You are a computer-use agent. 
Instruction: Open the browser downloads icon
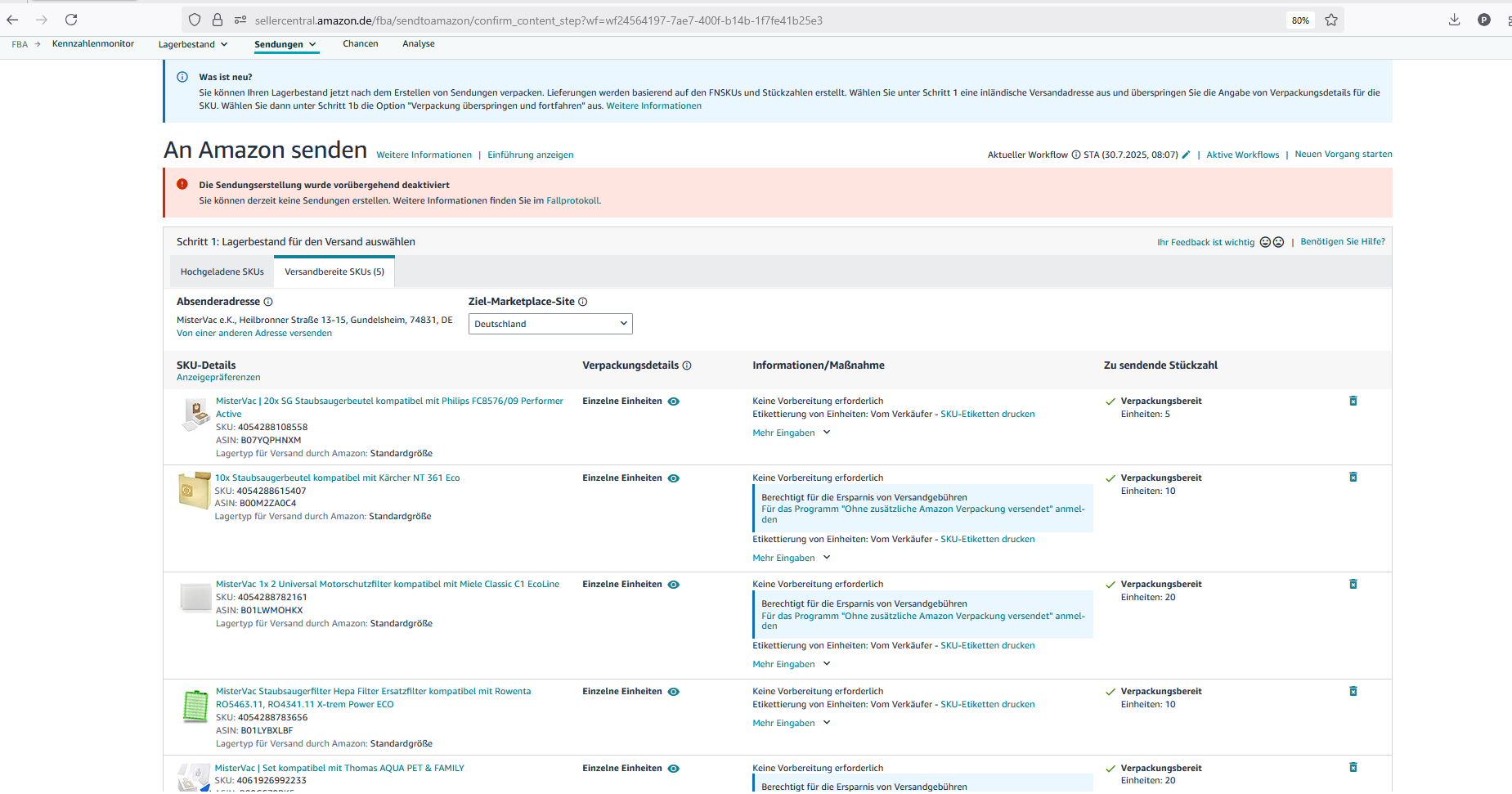[1454, 20]
